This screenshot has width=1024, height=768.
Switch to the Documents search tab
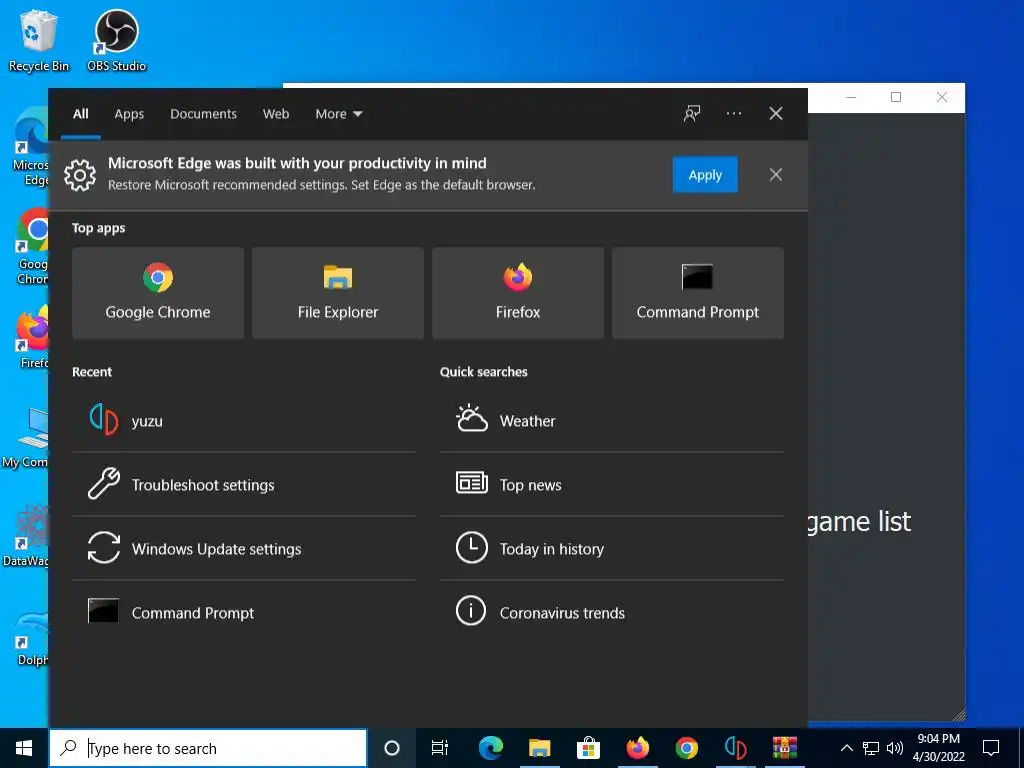pyautogui.click(x=203, y=114)
